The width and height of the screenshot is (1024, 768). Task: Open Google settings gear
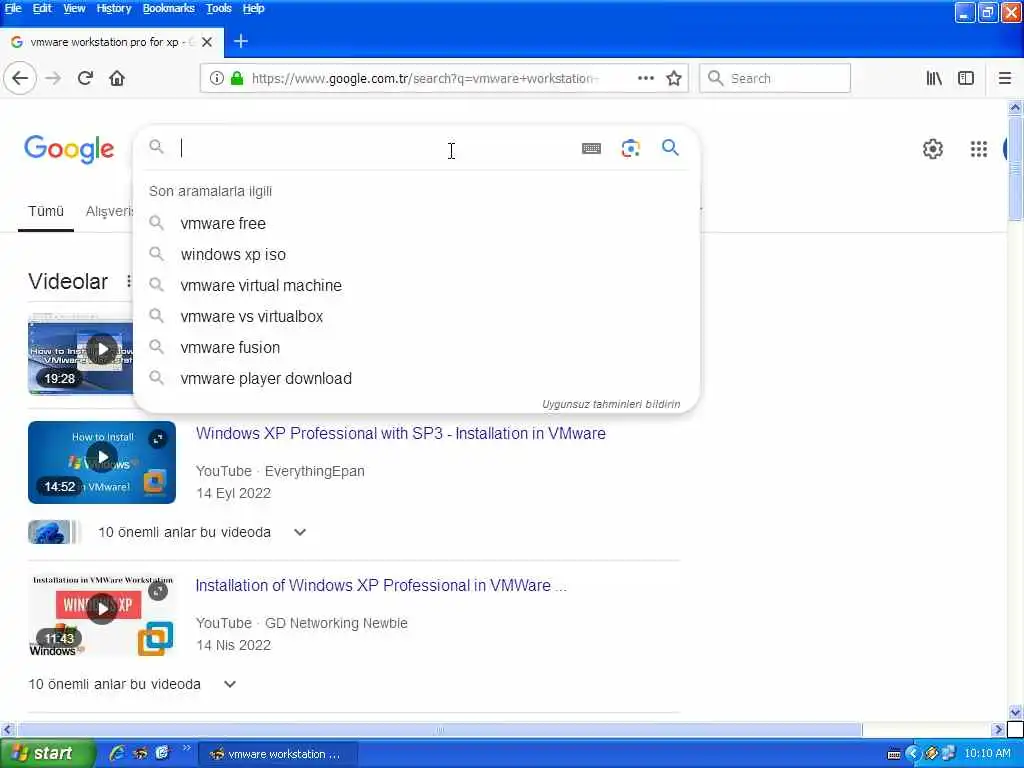(x=933, y=149)
